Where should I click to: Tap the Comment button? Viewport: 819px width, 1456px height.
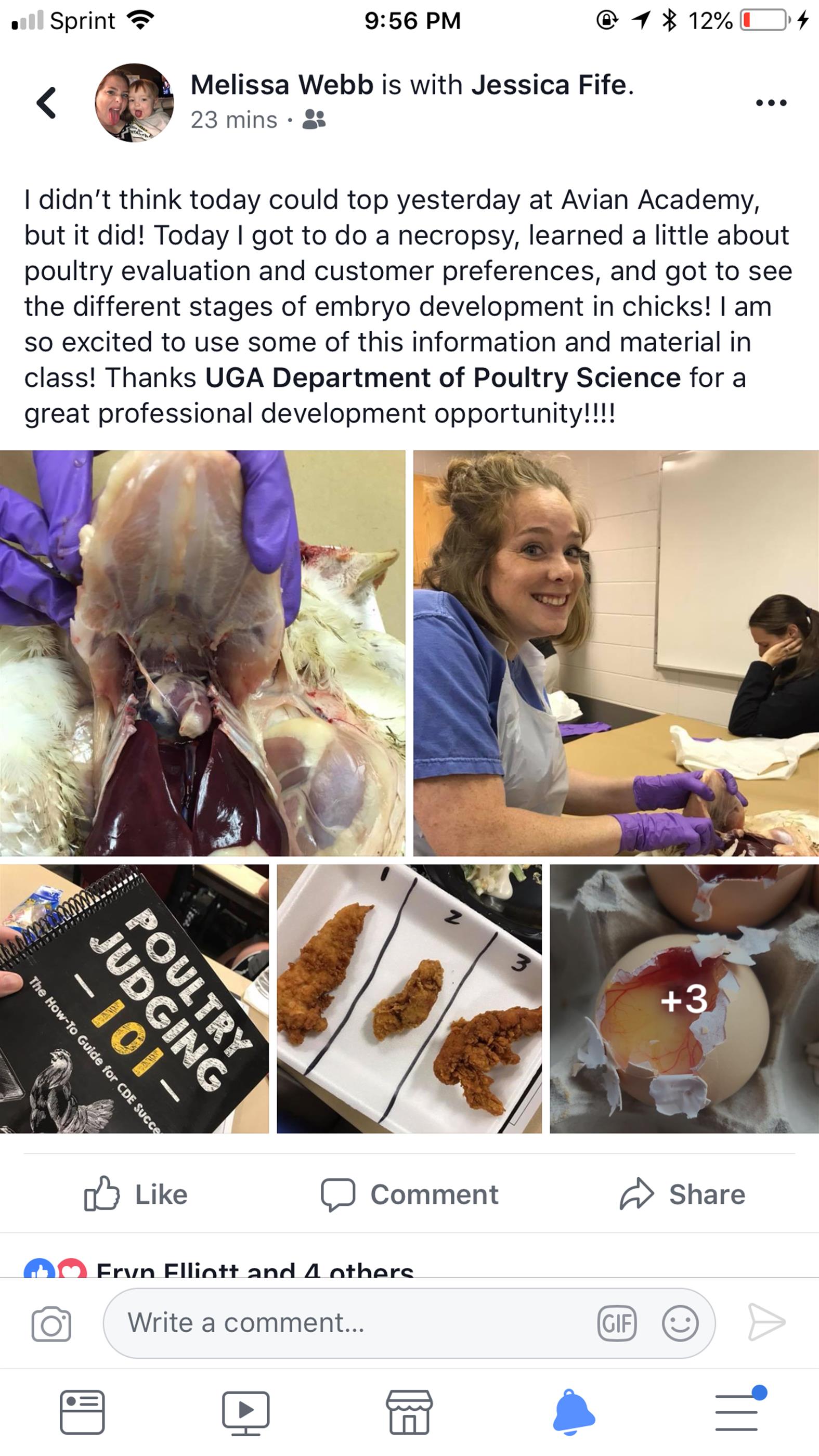pos(409,1194)
